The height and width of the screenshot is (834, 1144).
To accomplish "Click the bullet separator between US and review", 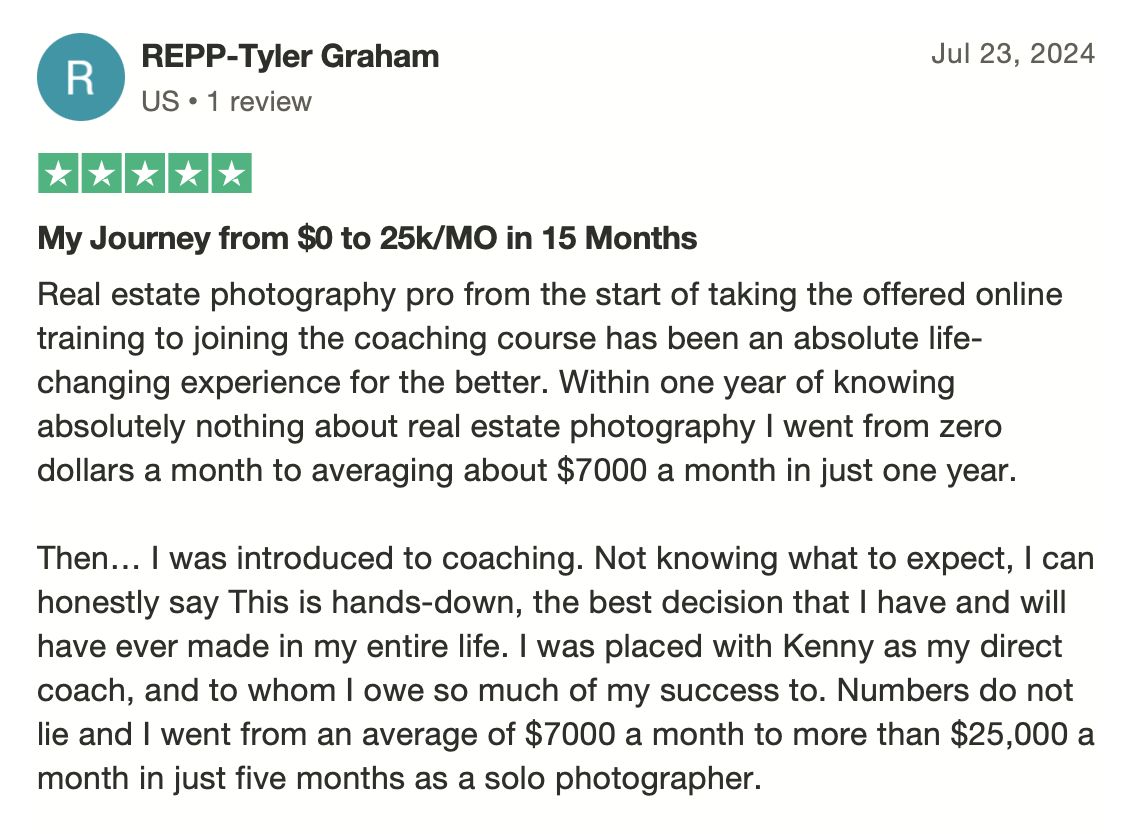I will click(x=193, y=102).
